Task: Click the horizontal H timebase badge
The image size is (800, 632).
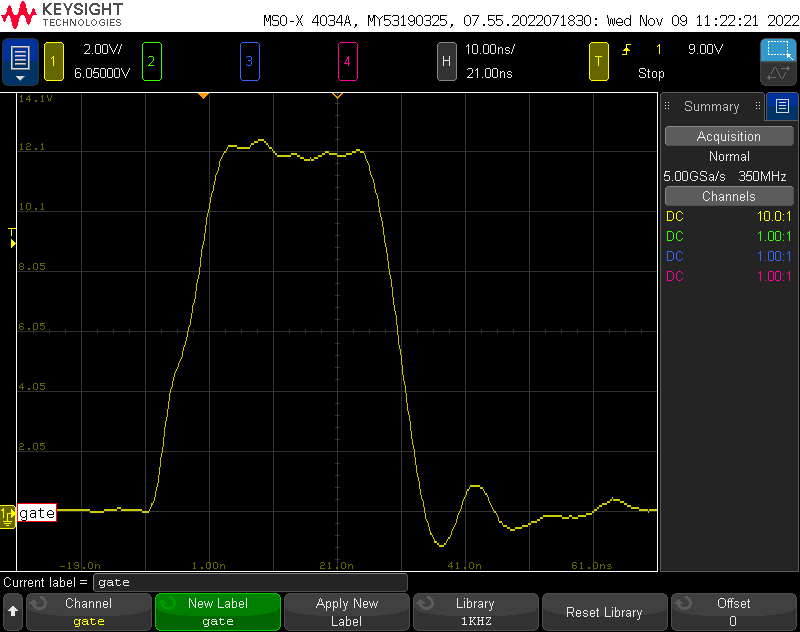Action: [x=447, y=61]
